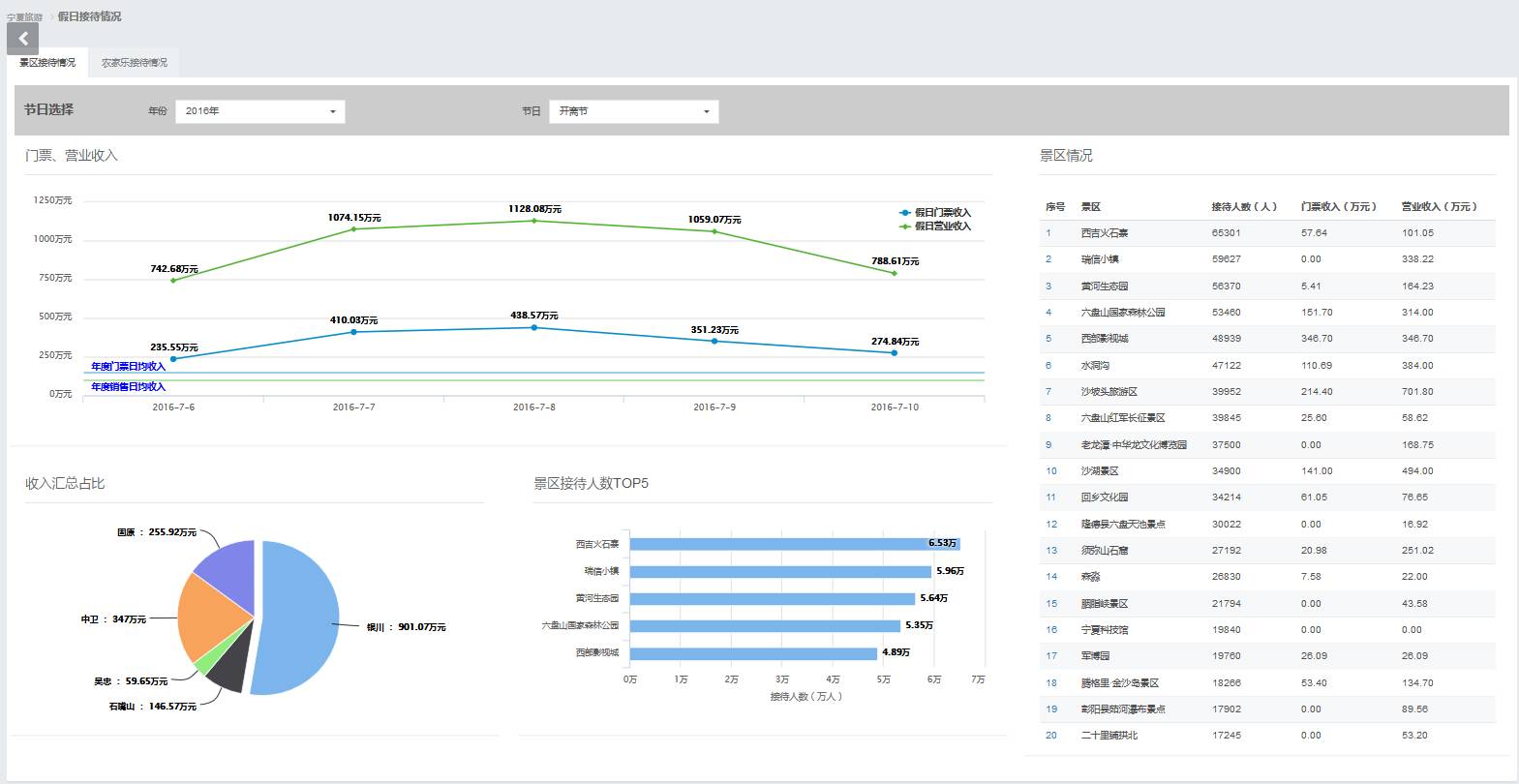Click the 1074.15万元 data point

(353, 229)
